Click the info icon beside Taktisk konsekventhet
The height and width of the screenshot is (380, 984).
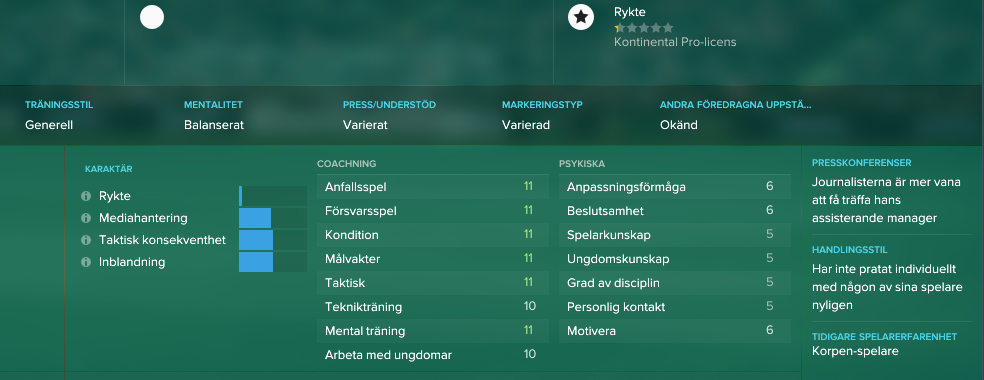[x=86, y=240]
